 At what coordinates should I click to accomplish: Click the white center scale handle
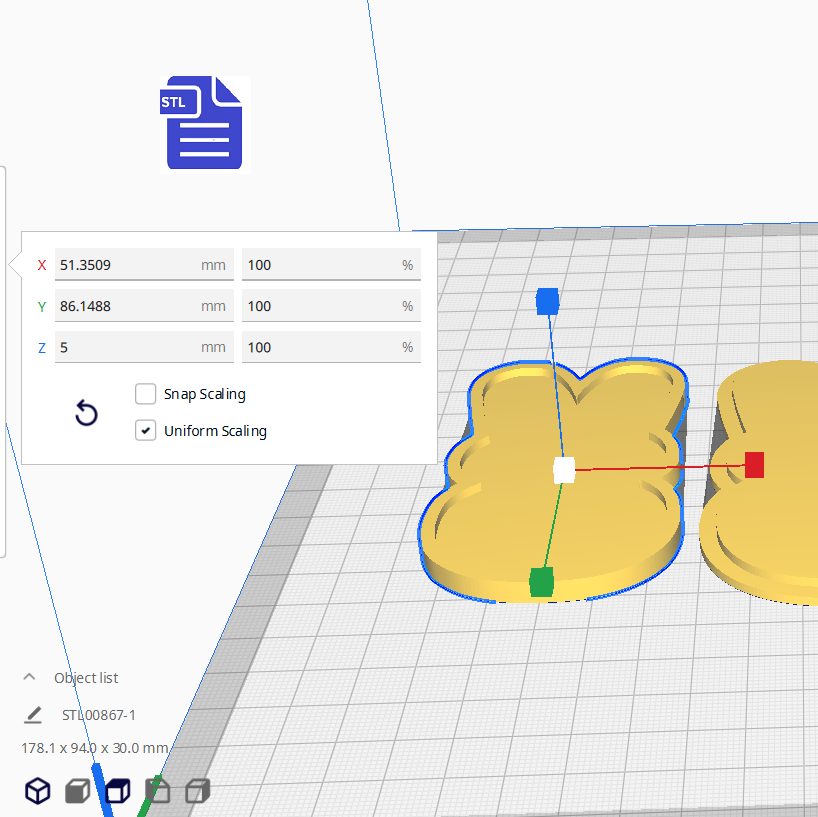564,469
